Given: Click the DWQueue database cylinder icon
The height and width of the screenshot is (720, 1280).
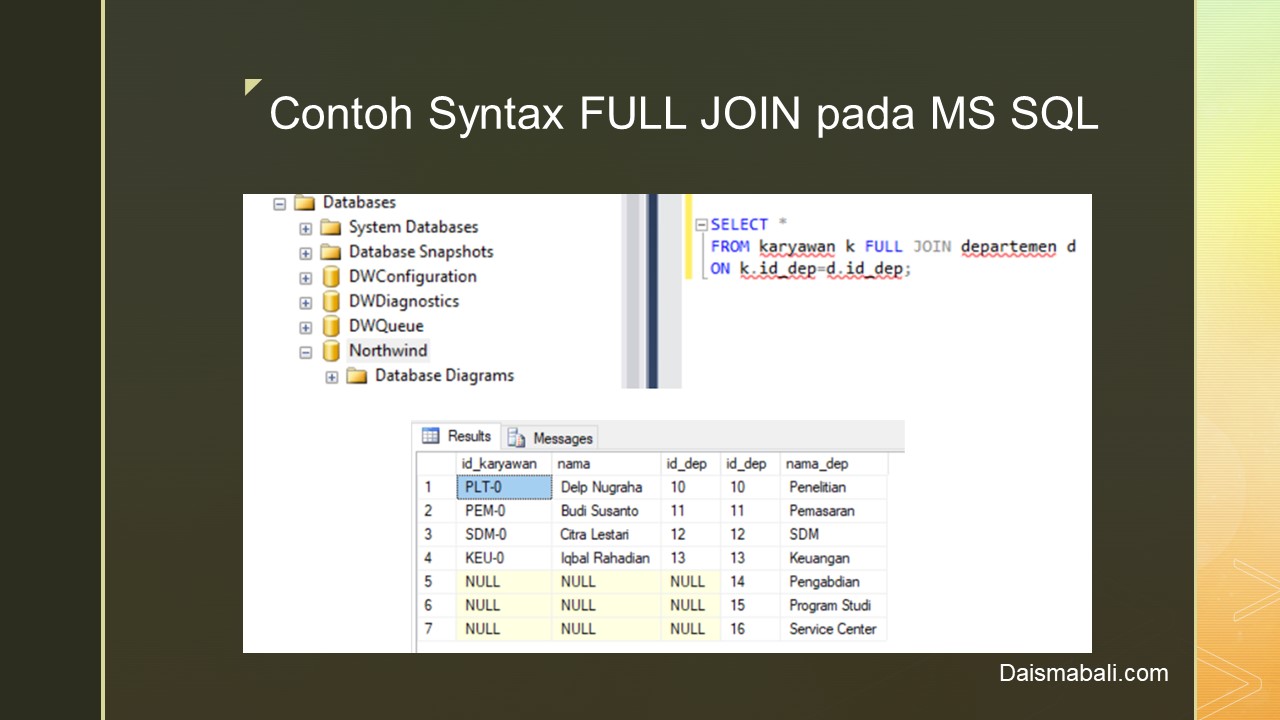Looking at the screenshot, I should [x=331, y=327].
